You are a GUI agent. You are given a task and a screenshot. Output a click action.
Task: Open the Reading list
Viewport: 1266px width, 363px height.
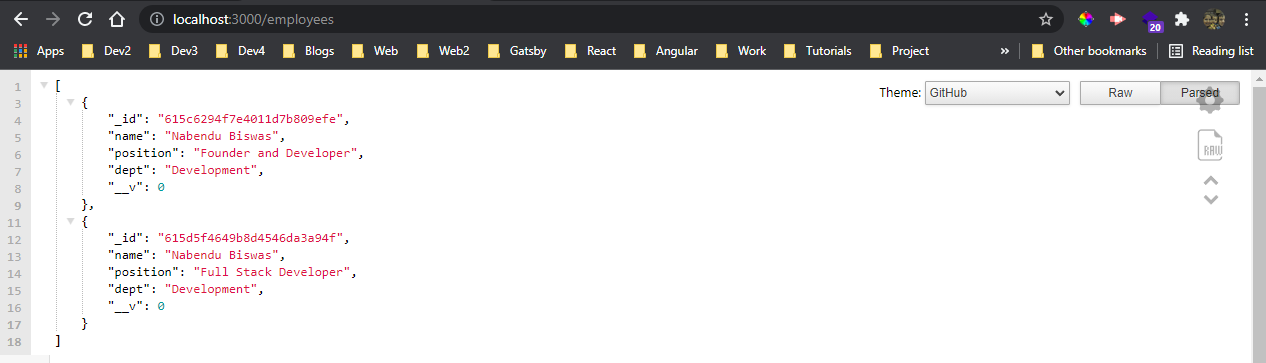[x=1211, y=50]
